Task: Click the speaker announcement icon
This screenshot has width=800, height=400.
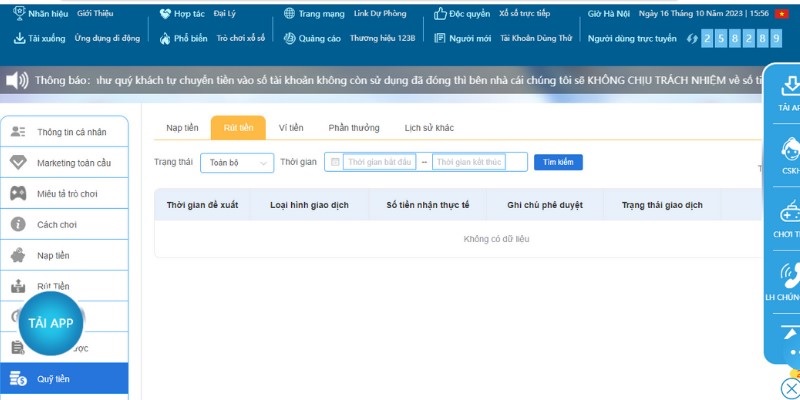Action: [x=16, y=80]
